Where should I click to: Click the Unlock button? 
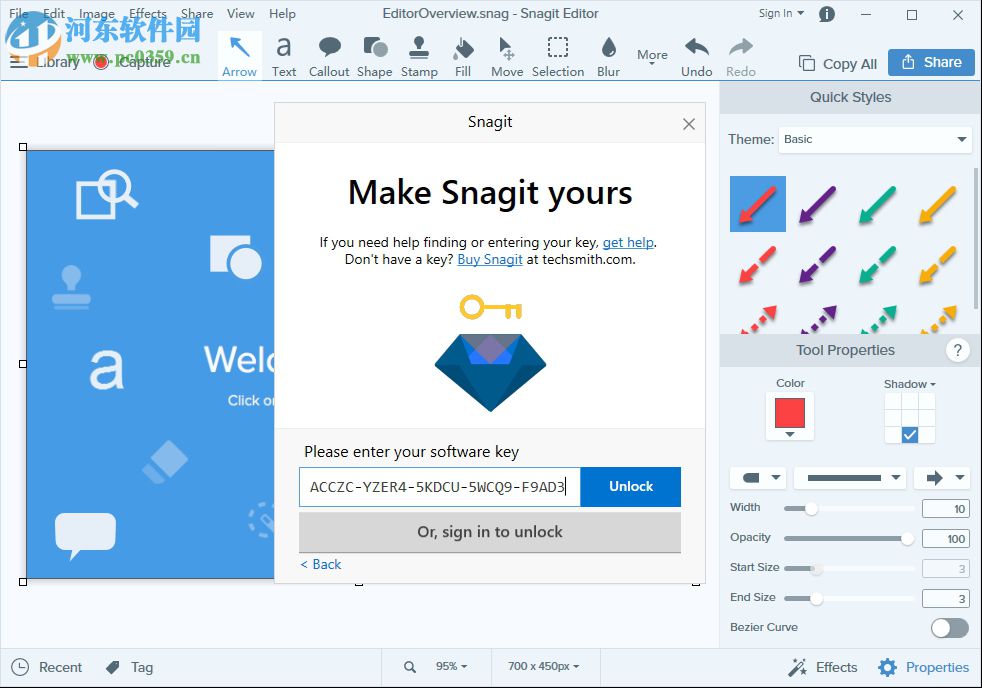click(x=630, y=486)
